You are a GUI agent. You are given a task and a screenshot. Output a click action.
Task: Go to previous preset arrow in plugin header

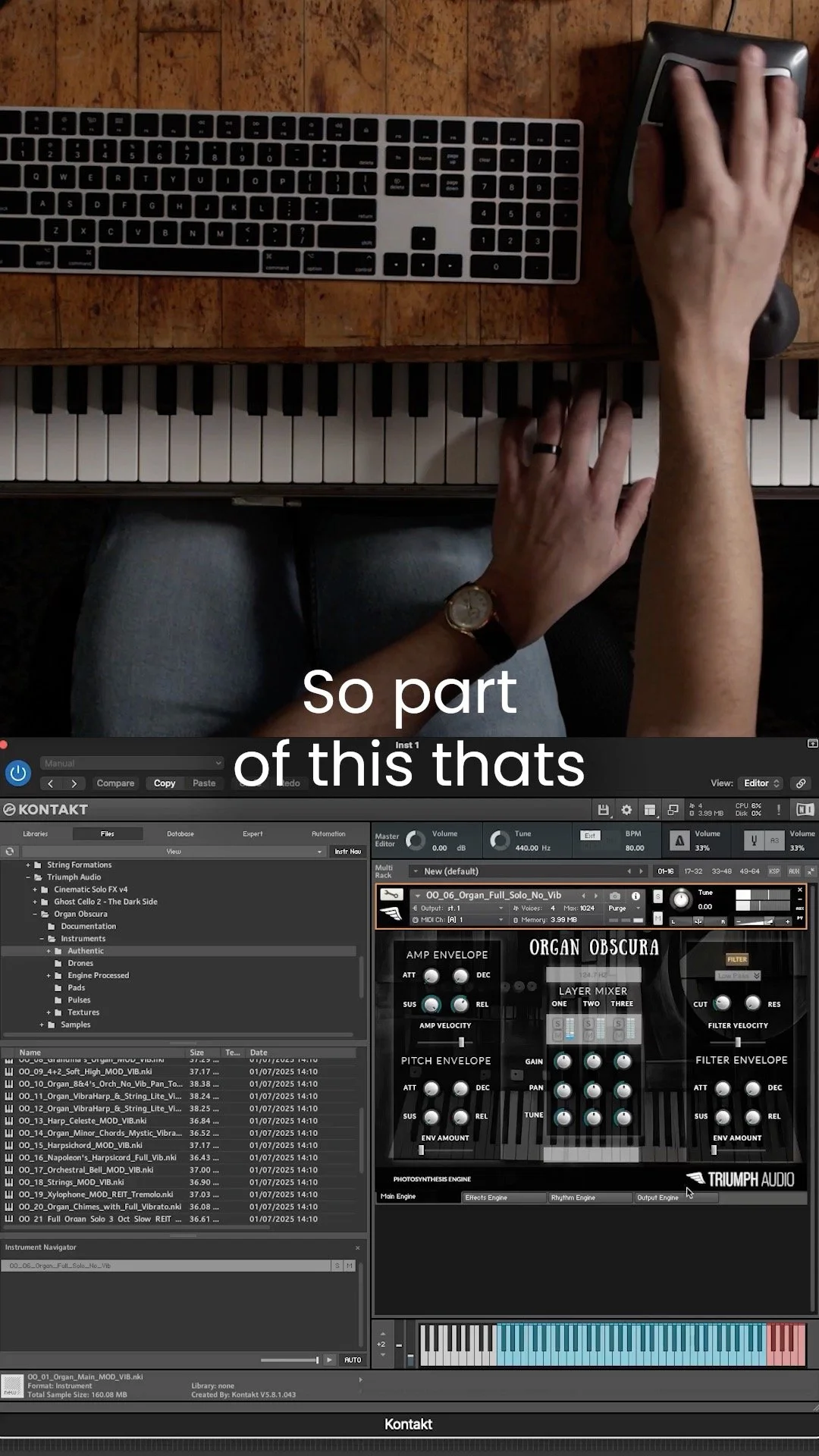[51, 783]
